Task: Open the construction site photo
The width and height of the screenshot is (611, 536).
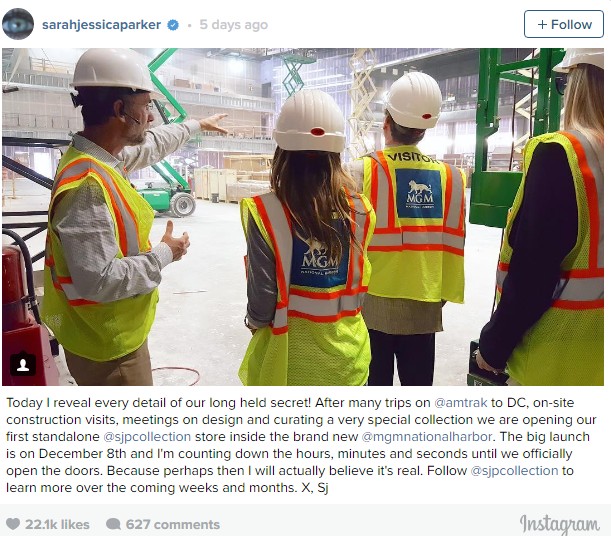Action: coord(303,217)
